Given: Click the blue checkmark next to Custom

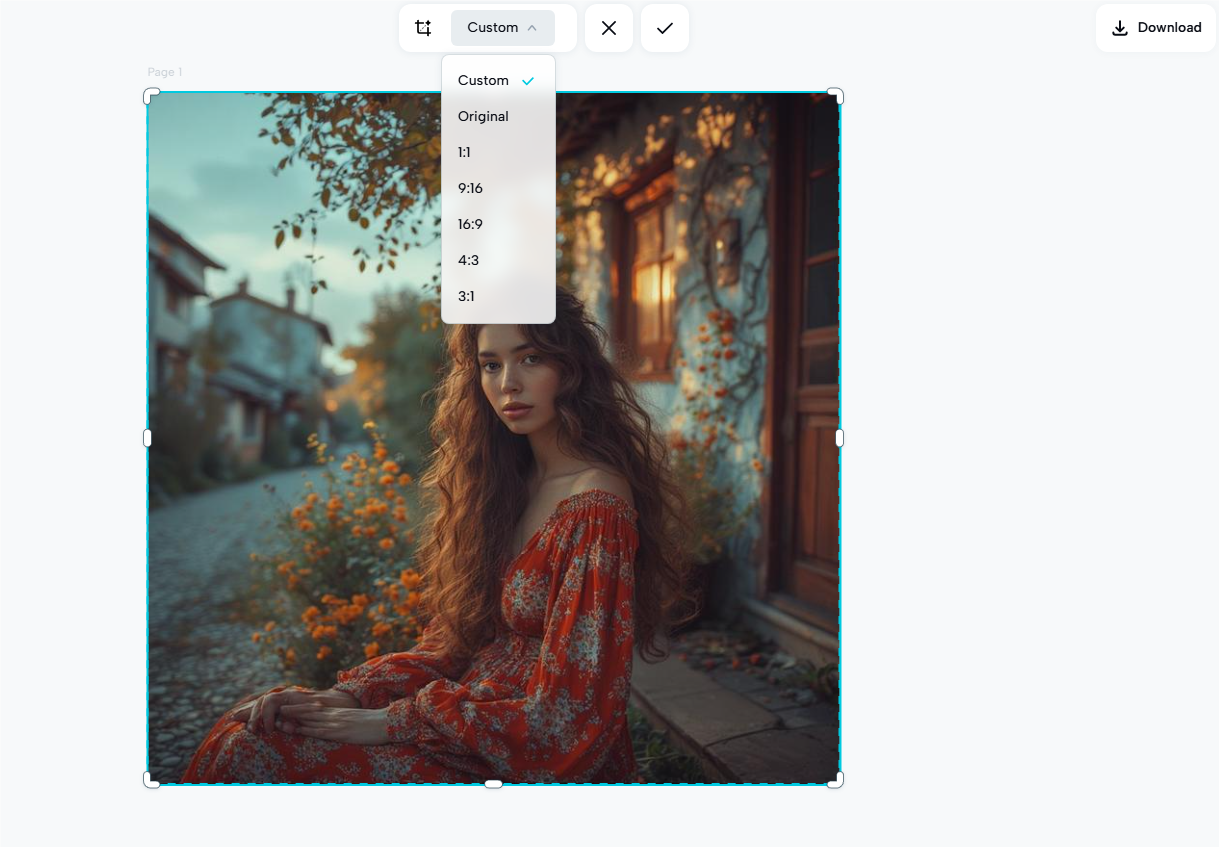Looking at the screenshot, I should point(527,80).
